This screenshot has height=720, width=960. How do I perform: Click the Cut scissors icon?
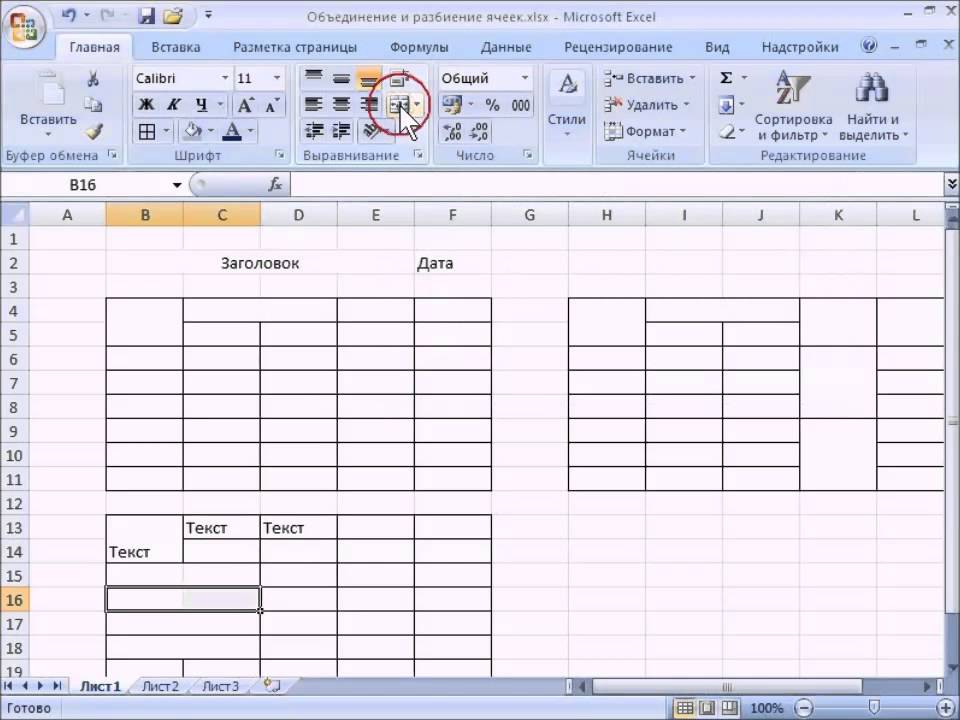[x=93, y=78]
